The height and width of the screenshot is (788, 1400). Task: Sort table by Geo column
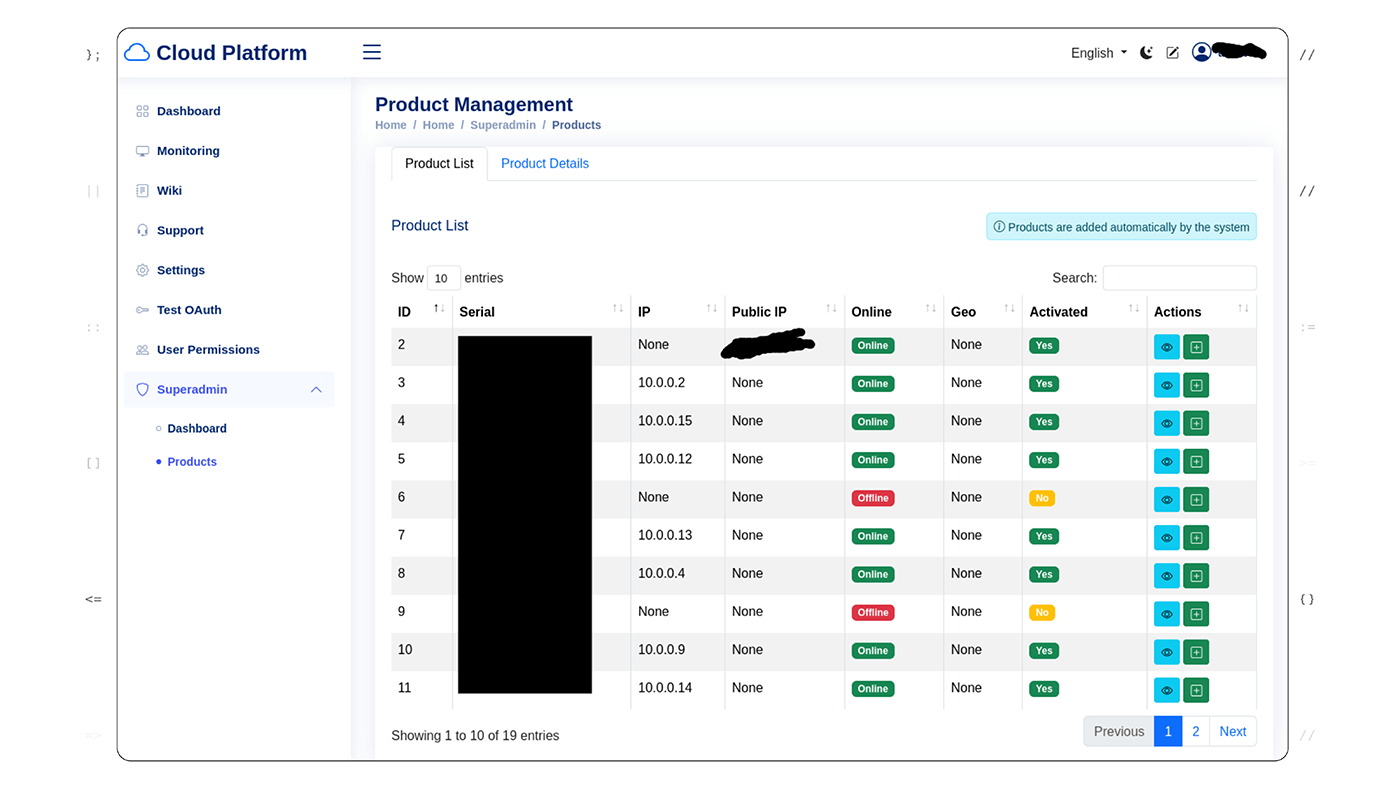[982, 312]
